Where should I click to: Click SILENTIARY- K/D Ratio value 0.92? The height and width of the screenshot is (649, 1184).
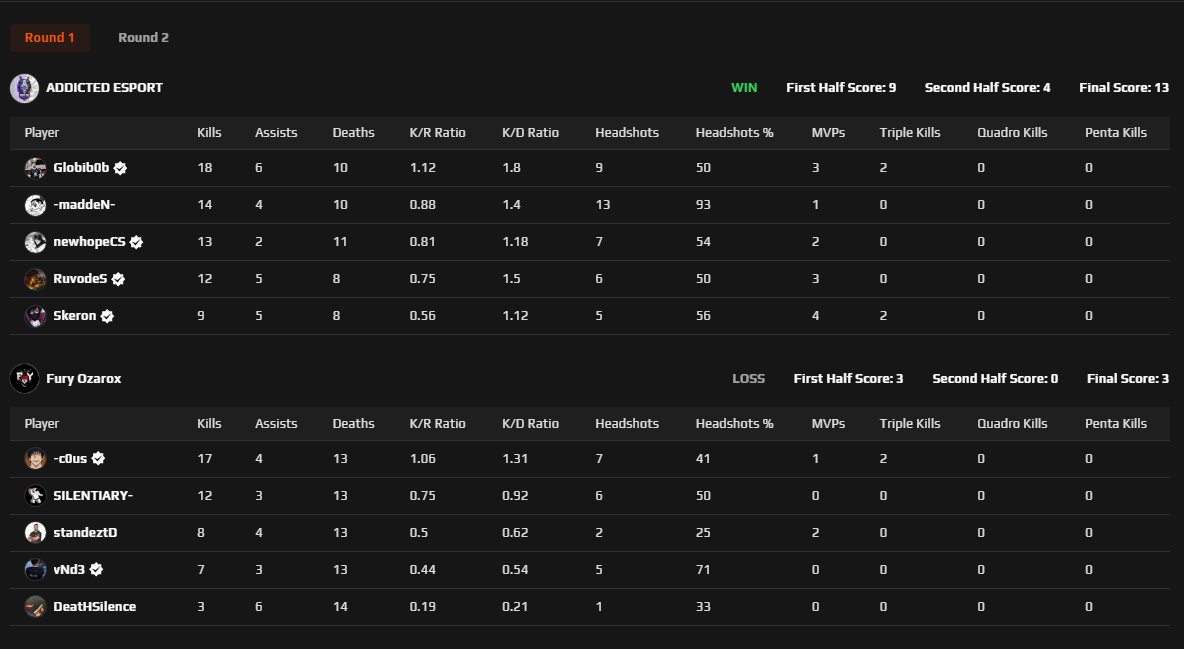(515, 496)
